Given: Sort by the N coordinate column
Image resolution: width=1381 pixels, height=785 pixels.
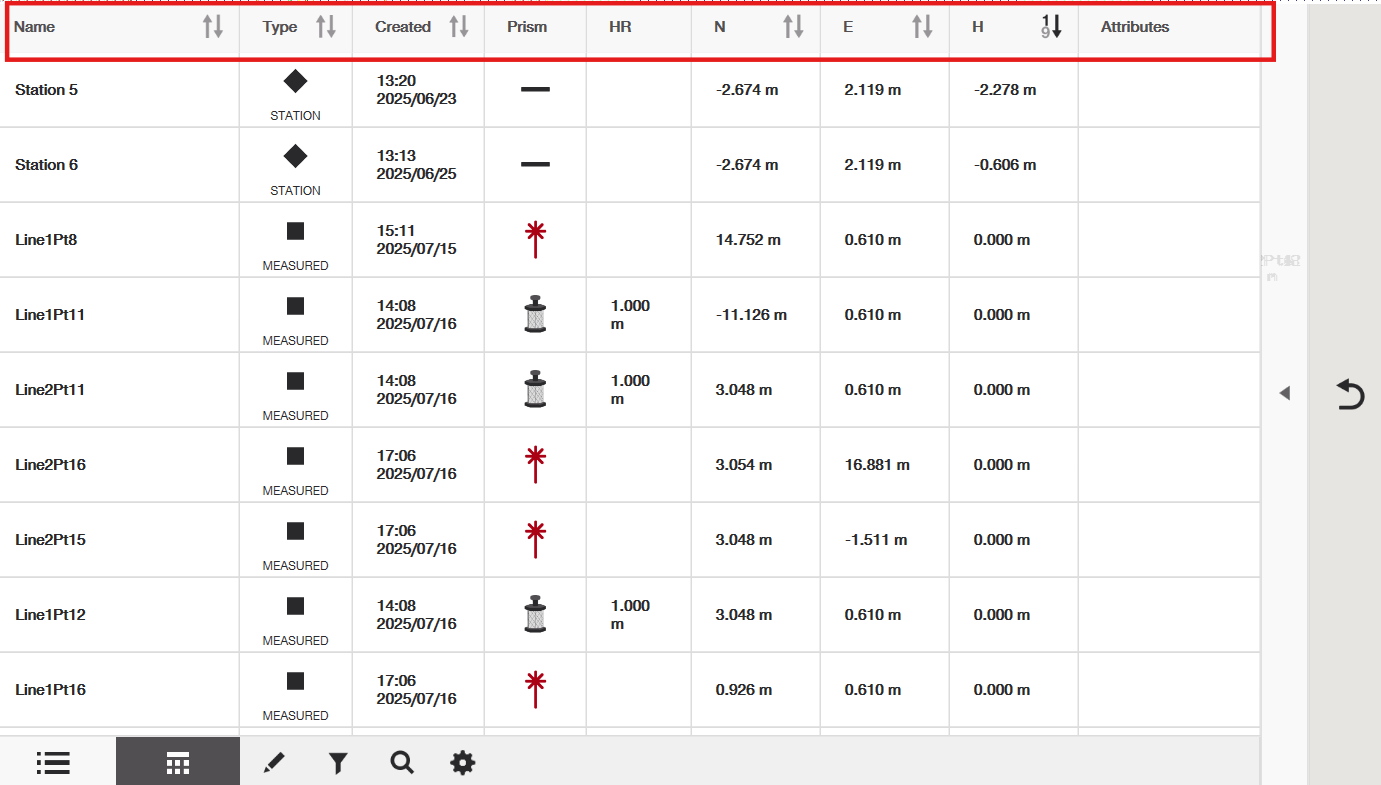Looking at the screenshot, I should 793,27.
